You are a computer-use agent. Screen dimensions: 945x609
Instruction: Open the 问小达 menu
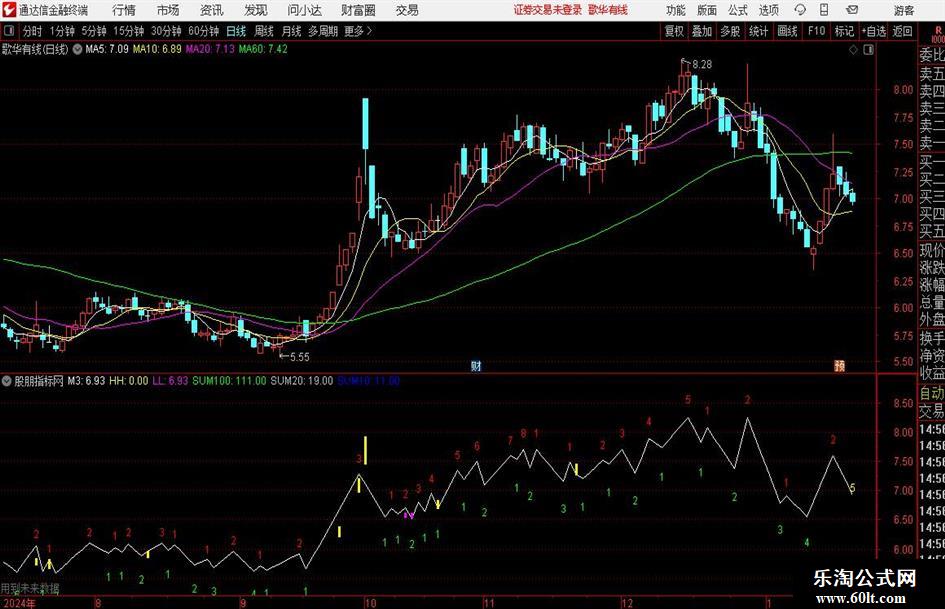[304, 10]
